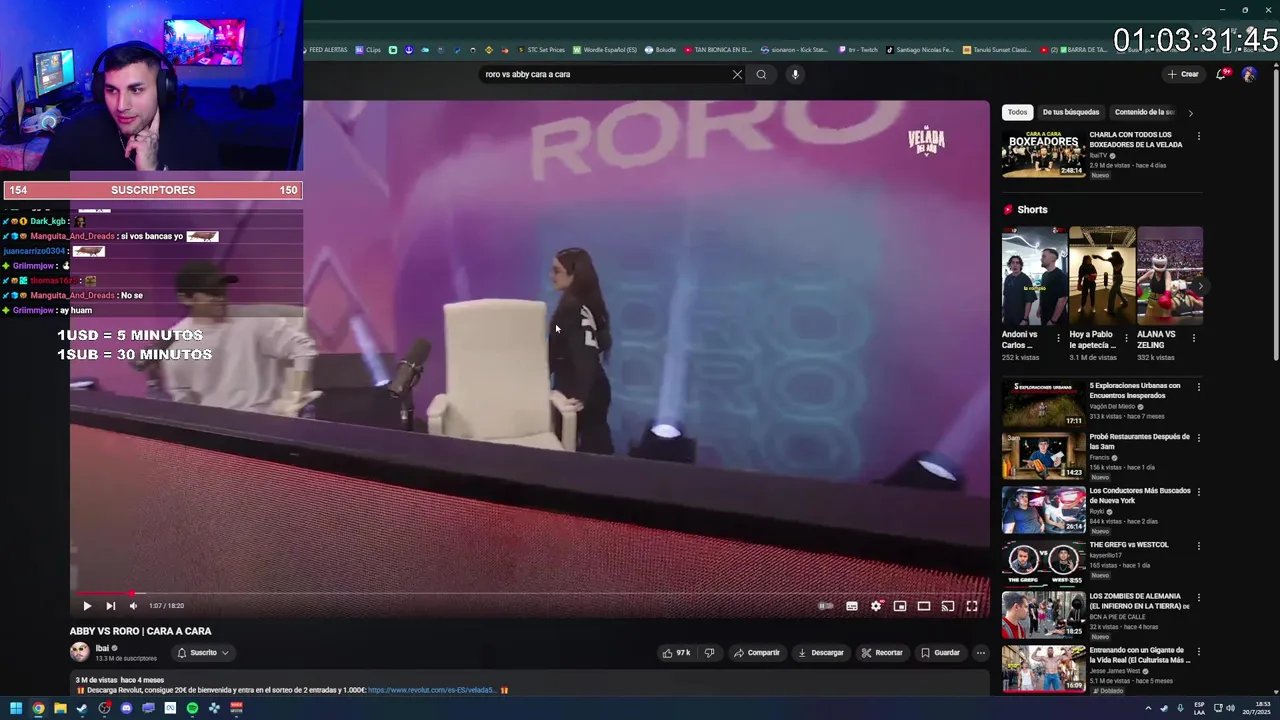Open YouTube notifications bell
The width and height of the screenshot is (1280, 720).
pos(1221,74)
